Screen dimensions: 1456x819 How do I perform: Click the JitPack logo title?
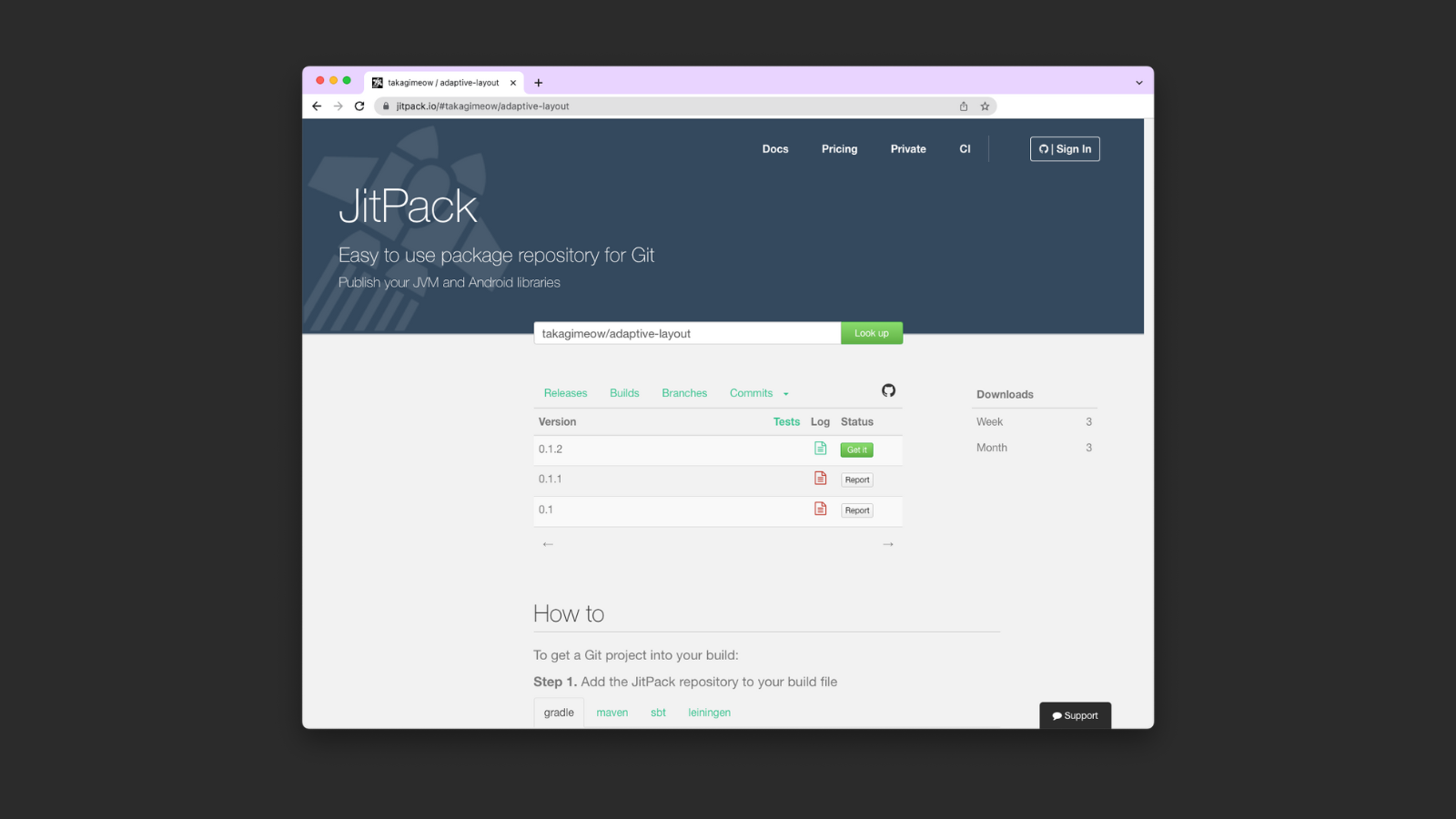[408, 206]
